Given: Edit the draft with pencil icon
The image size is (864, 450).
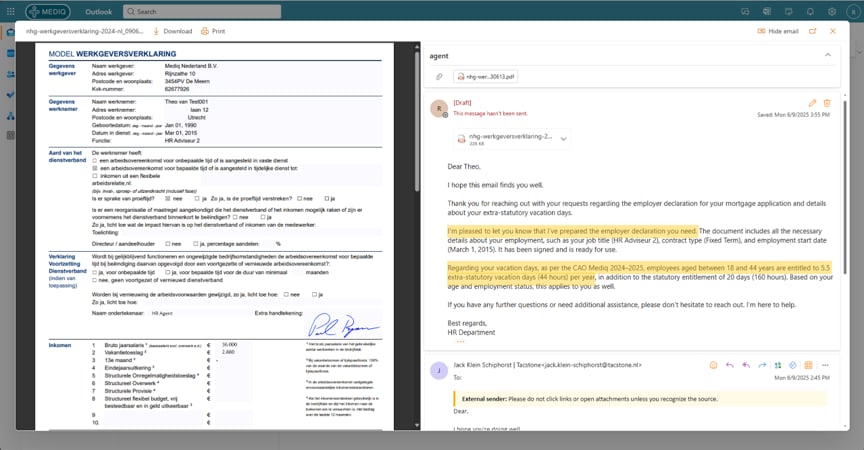Looking at the screenshot, I should pos(812,103).
